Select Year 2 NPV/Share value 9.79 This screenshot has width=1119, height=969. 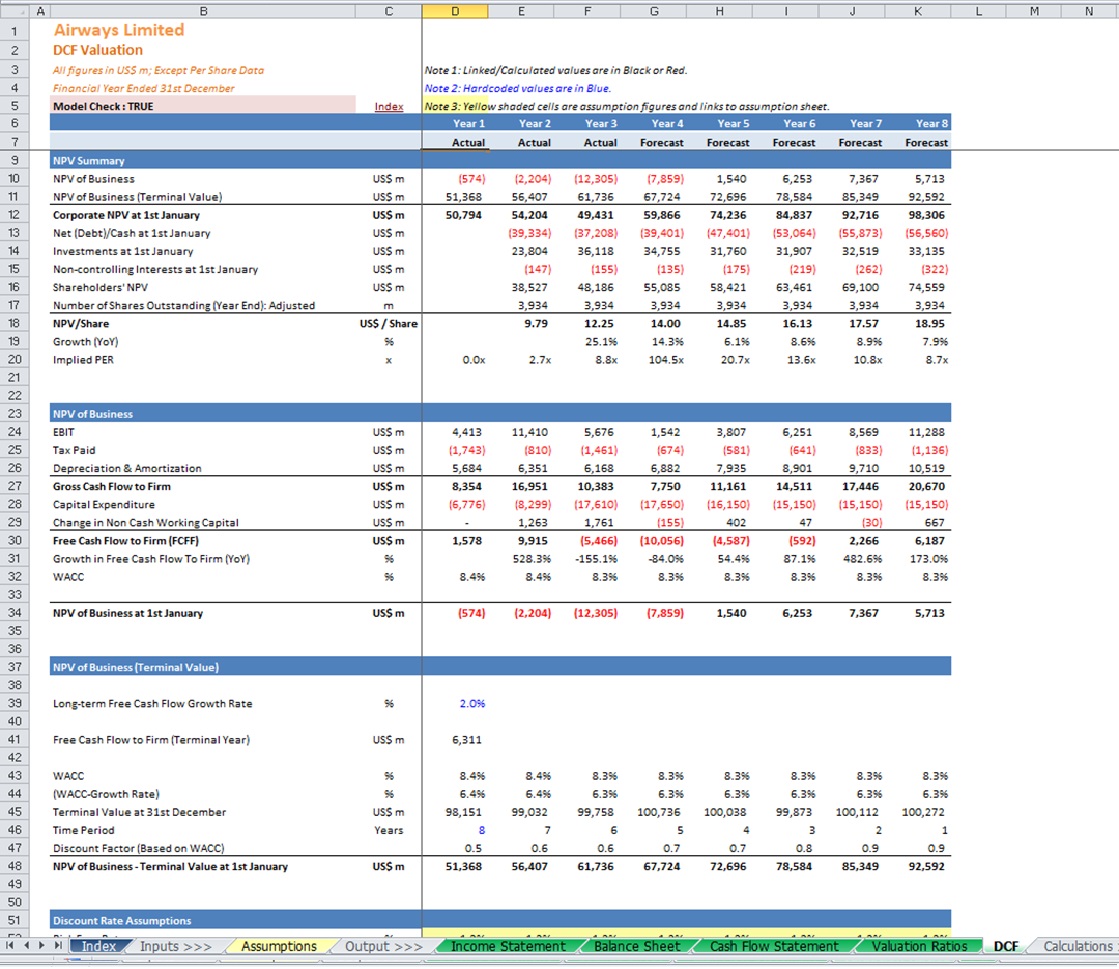522,323
